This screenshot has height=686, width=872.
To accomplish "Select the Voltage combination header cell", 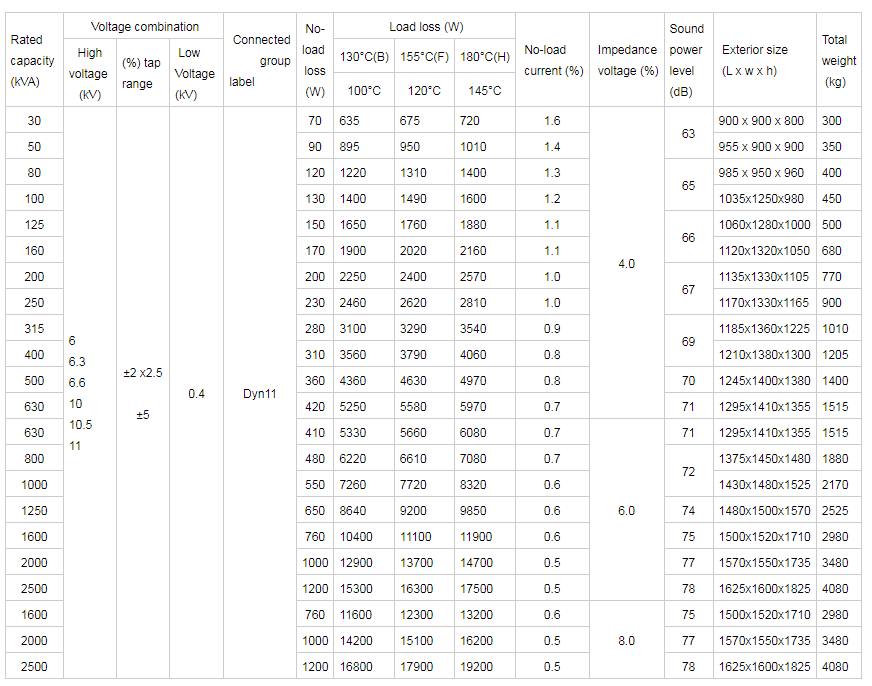I will (x=144, y=27).
